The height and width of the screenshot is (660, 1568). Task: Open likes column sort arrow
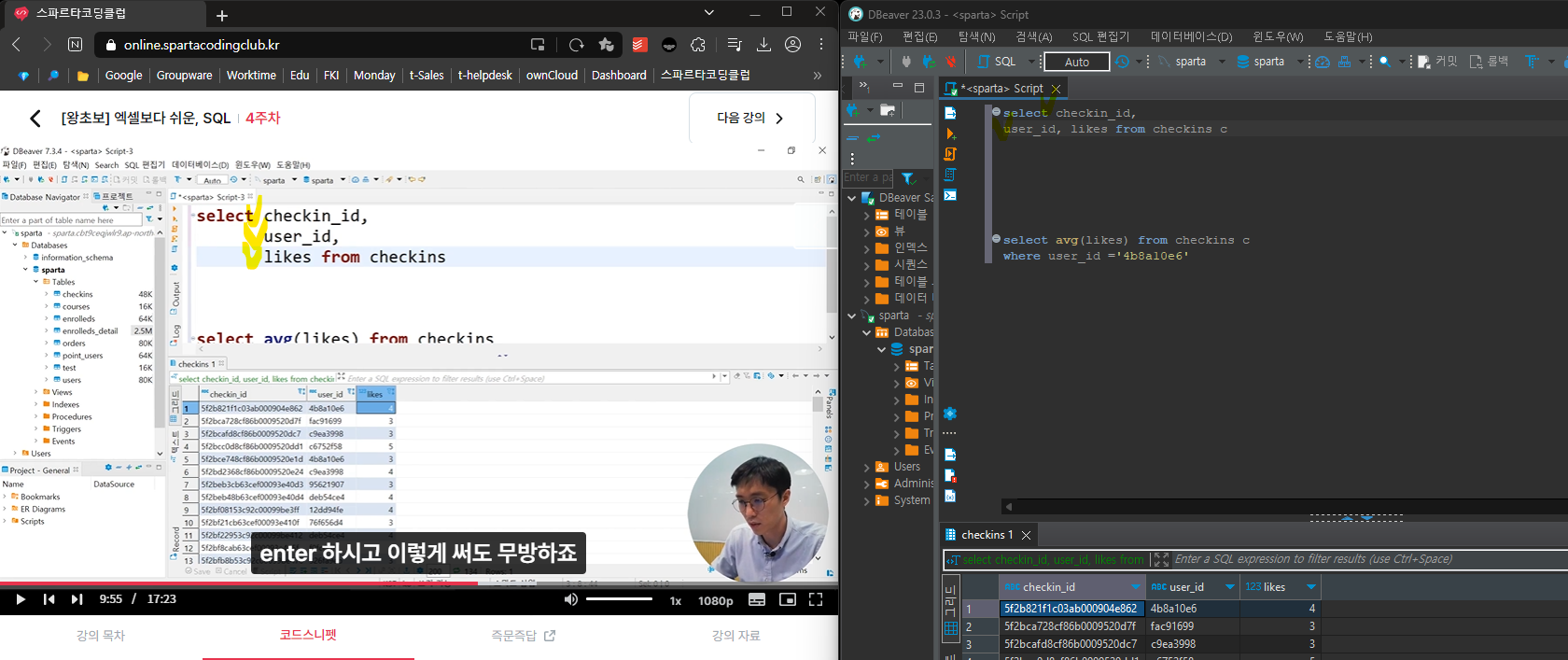(x=1311, y=587)
